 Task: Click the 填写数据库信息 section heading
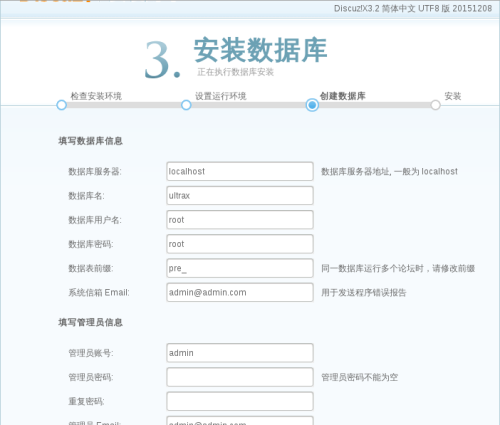pos(91,141)
